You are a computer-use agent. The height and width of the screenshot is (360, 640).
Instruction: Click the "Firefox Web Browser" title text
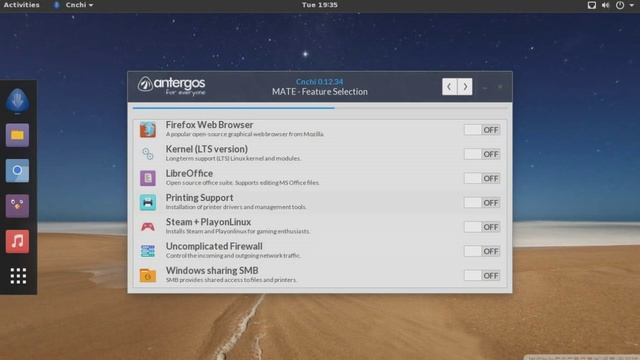(209, 125)
